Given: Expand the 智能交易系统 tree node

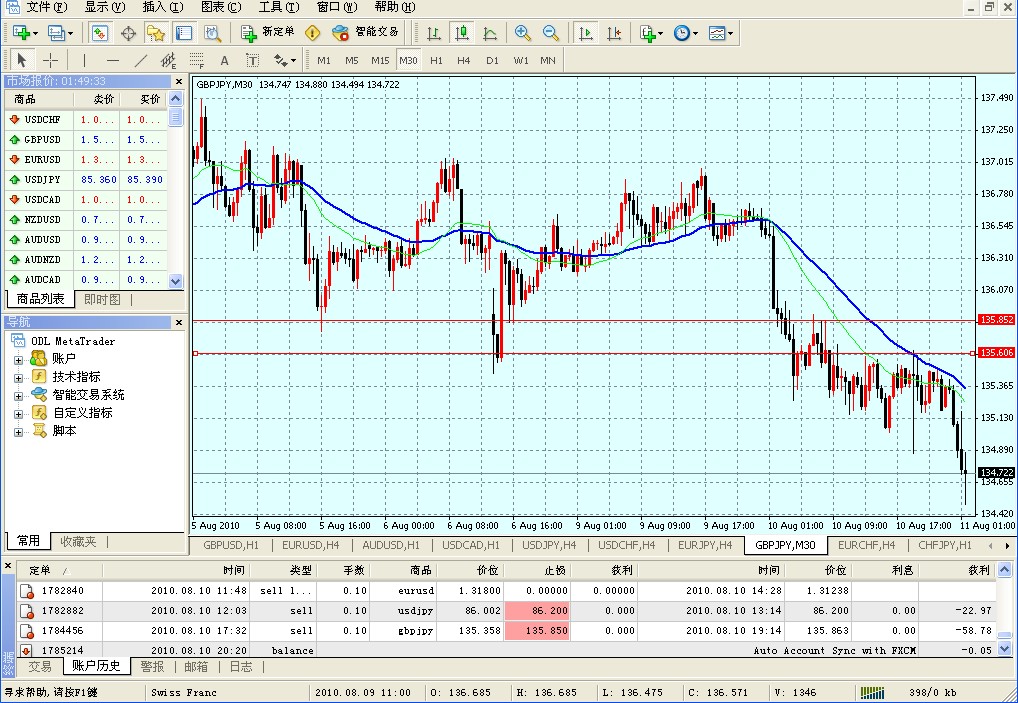Looking at the screenshot, I should pos(18,396).
